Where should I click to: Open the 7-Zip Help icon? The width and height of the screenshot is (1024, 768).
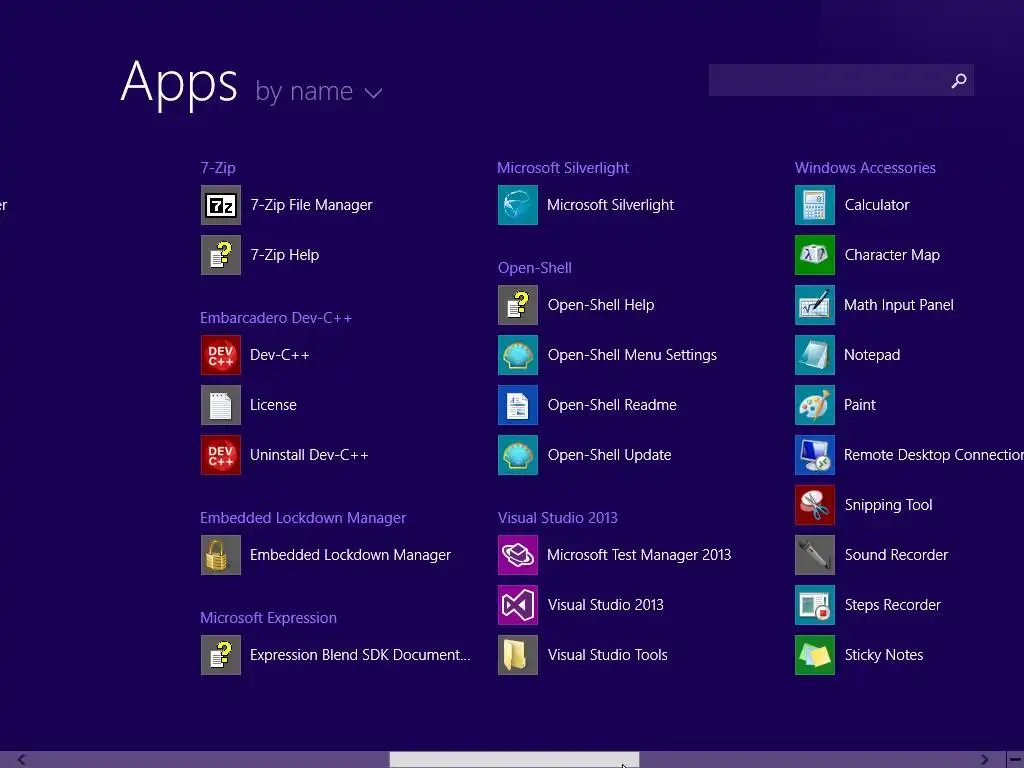coord(221,255)
